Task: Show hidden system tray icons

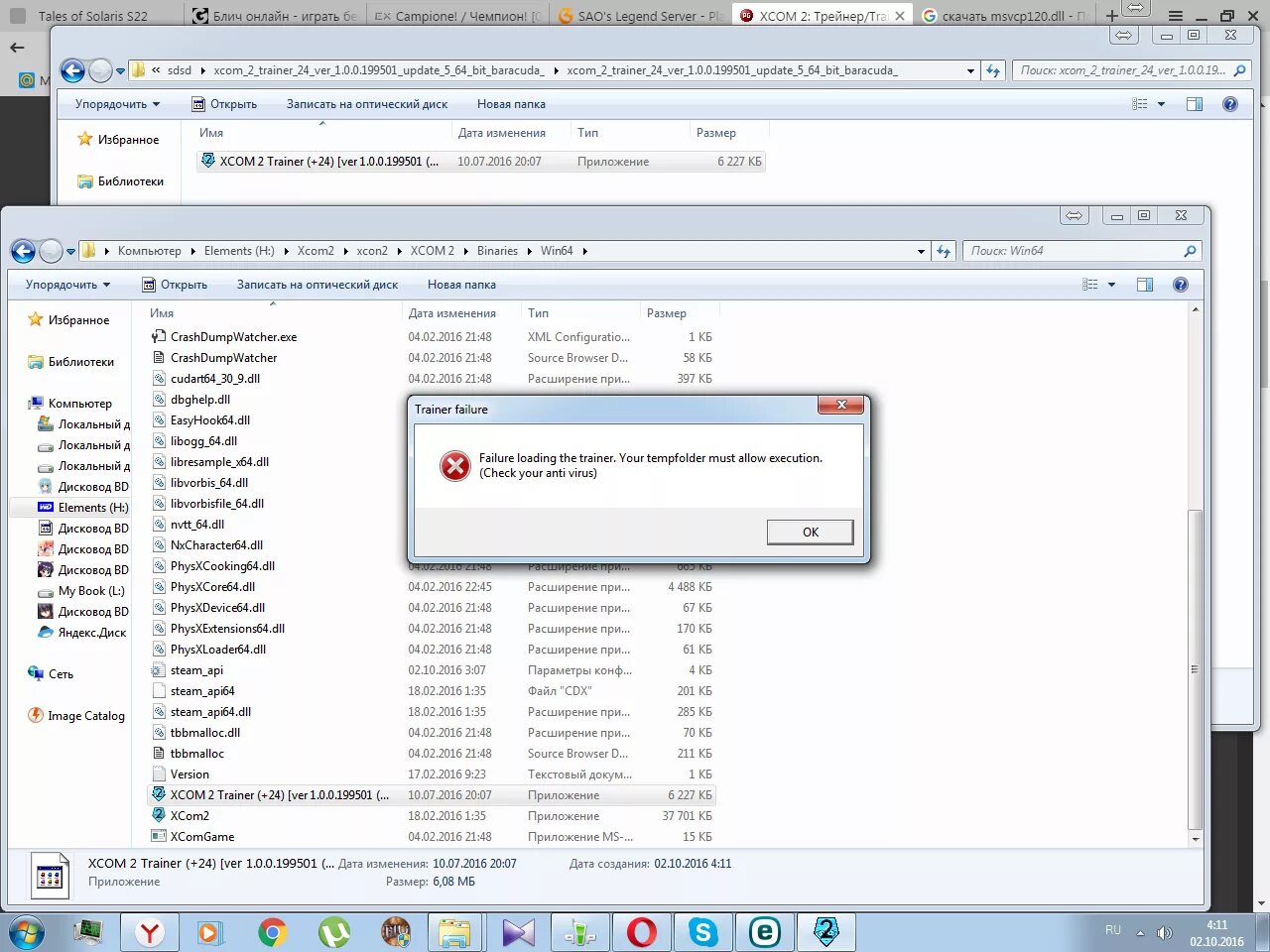Action: coord(1140,933)
